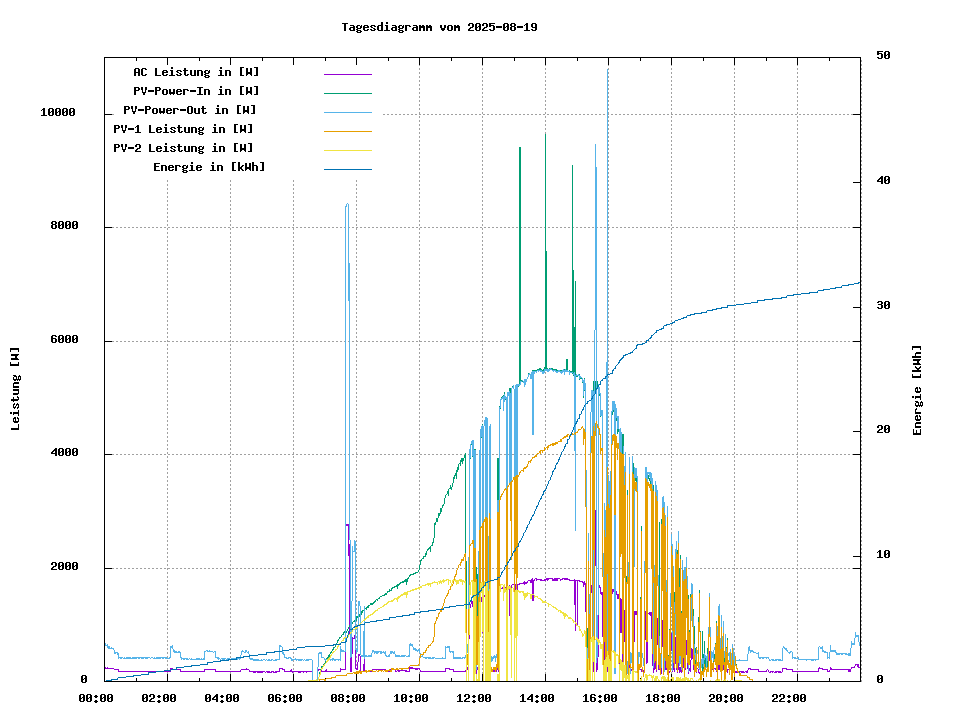Viewport: 960px width, 720px height.
Task: Click the 10000 power axis tick label
Action: coord(58,113)
